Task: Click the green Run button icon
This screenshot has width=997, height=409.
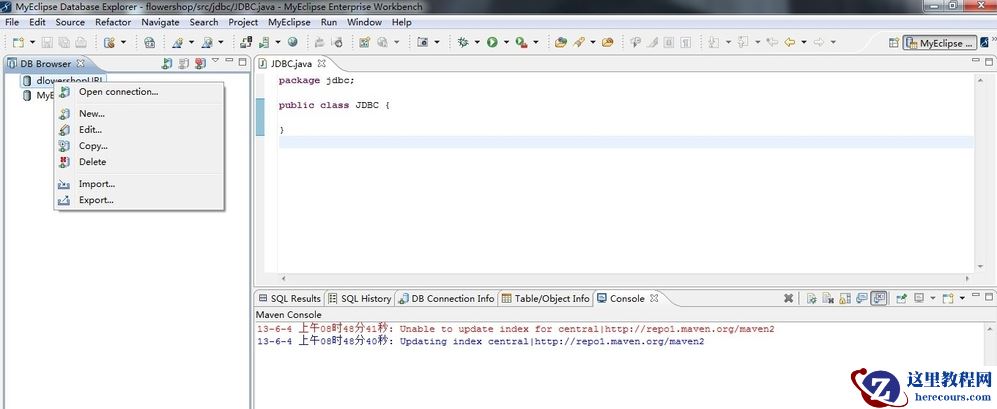Action: [492, 43]
